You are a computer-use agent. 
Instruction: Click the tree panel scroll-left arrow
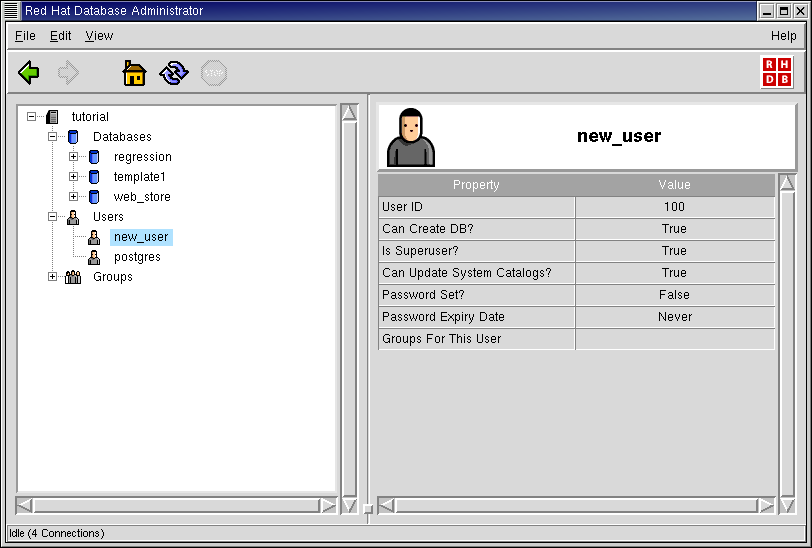[24, 506]
